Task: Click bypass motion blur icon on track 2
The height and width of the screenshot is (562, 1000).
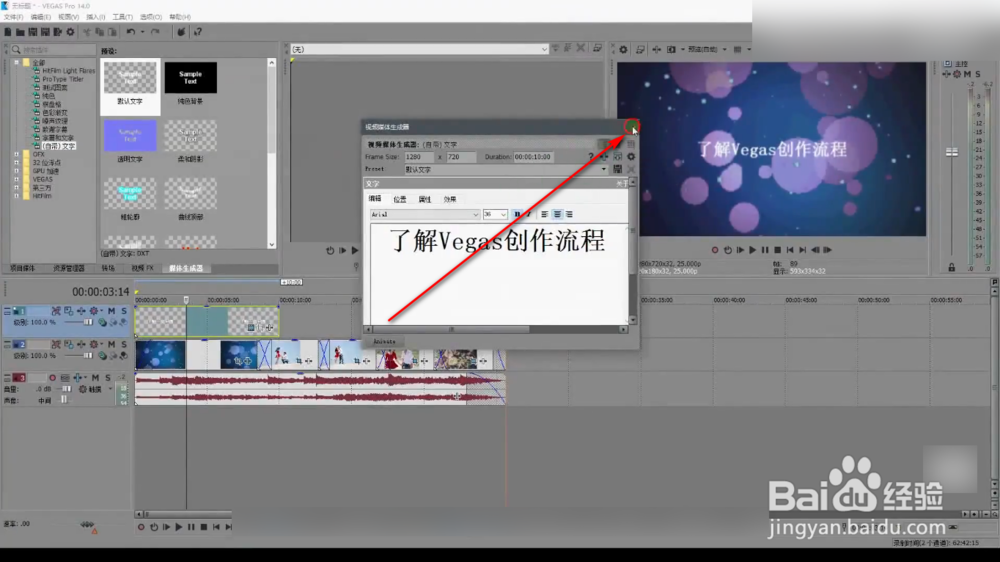Action: click(56, 344)
